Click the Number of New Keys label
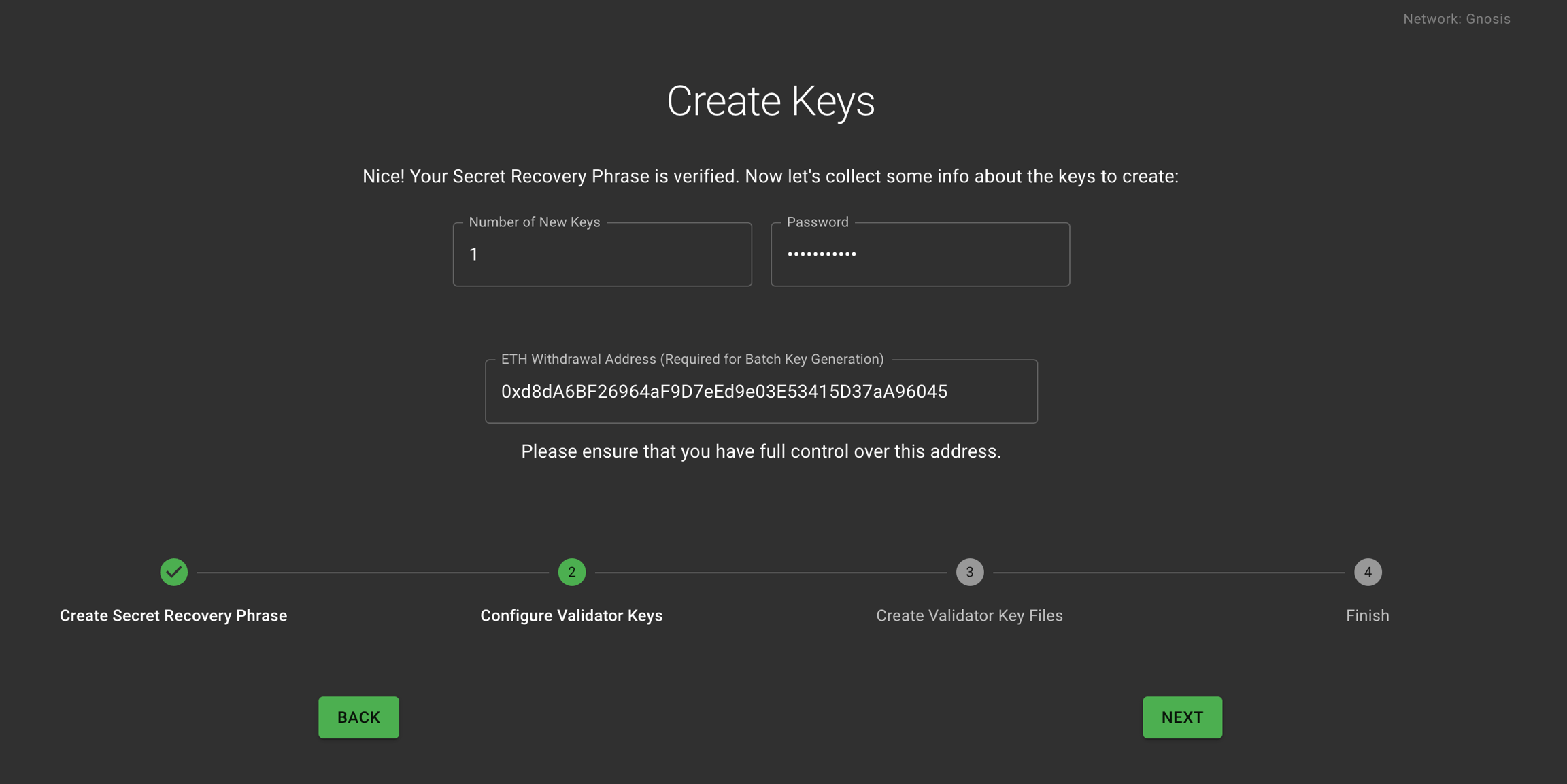1567x784 pixels. click(534, 222)
